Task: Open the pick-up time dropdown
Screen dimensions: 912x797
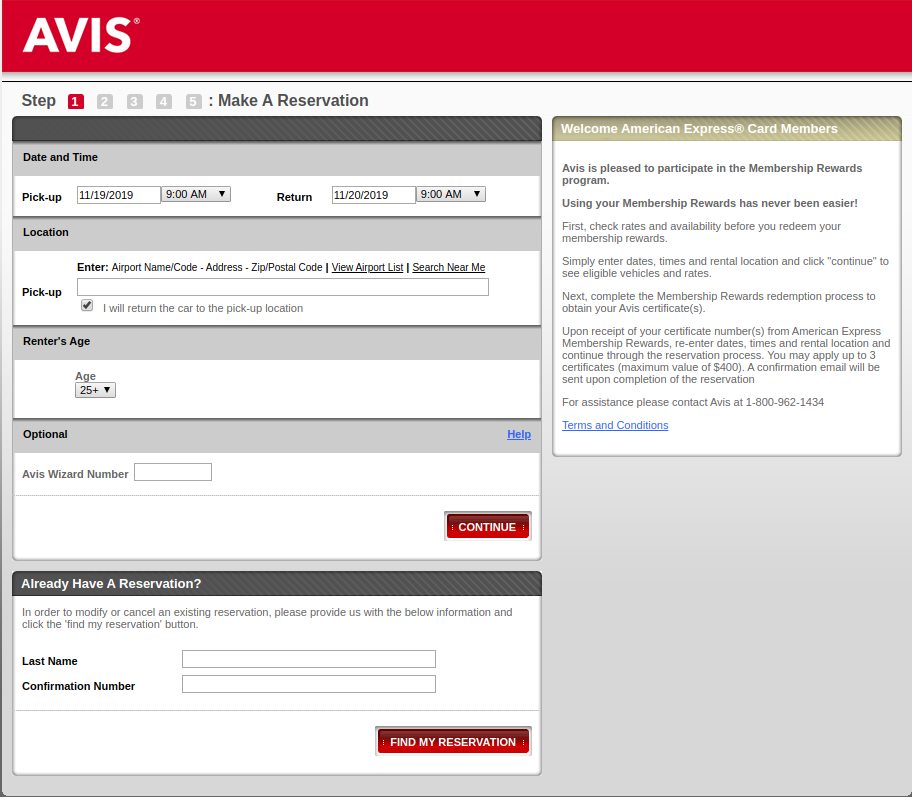Action: click(x=196, y=194)
